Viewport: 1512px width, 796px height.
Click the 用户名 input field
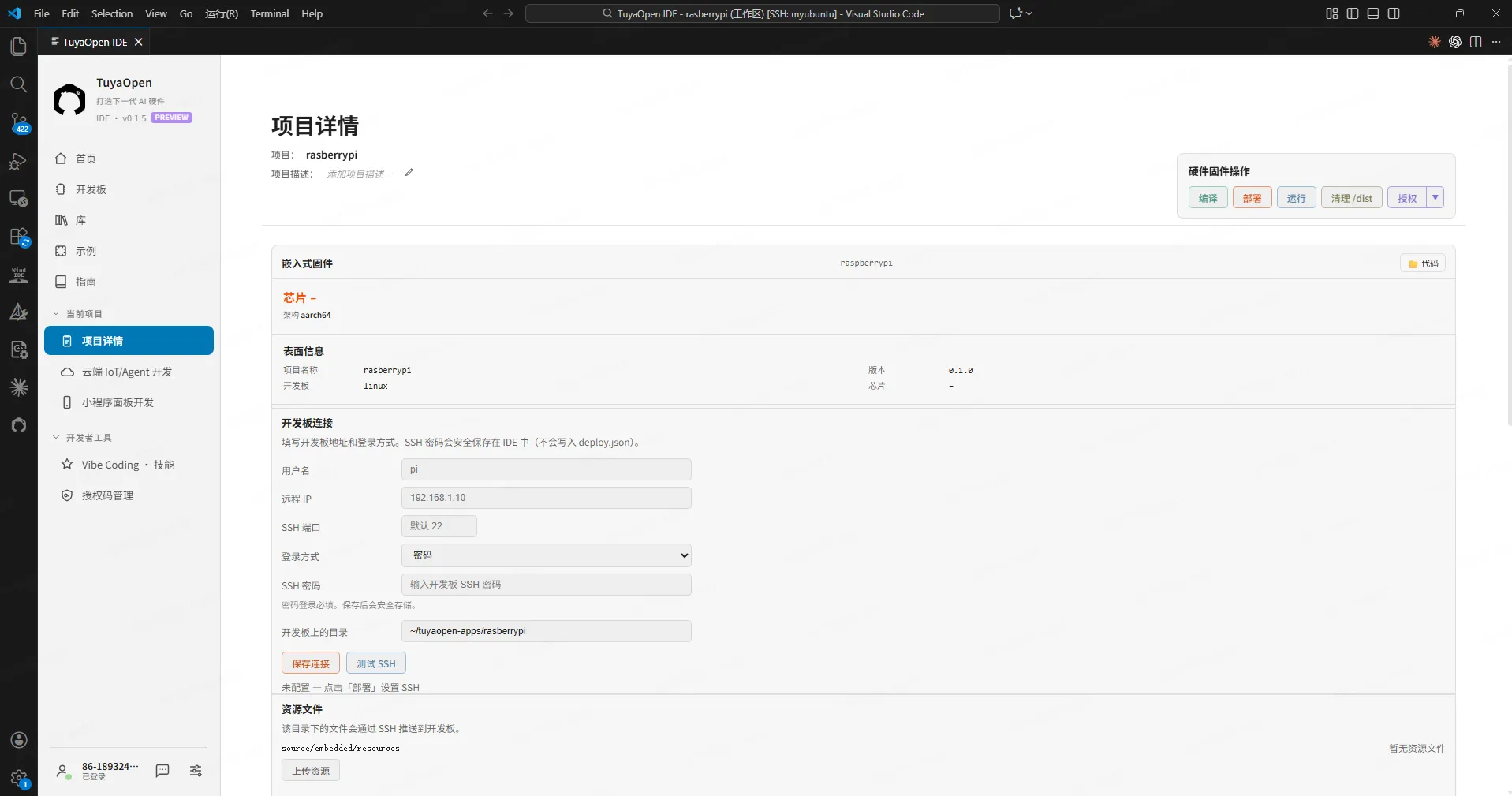pos(547,469)
